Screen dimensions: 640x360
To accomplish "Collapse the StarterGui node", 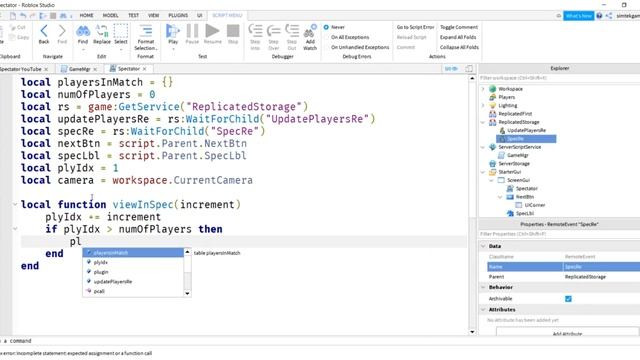I will pos(483,172).
